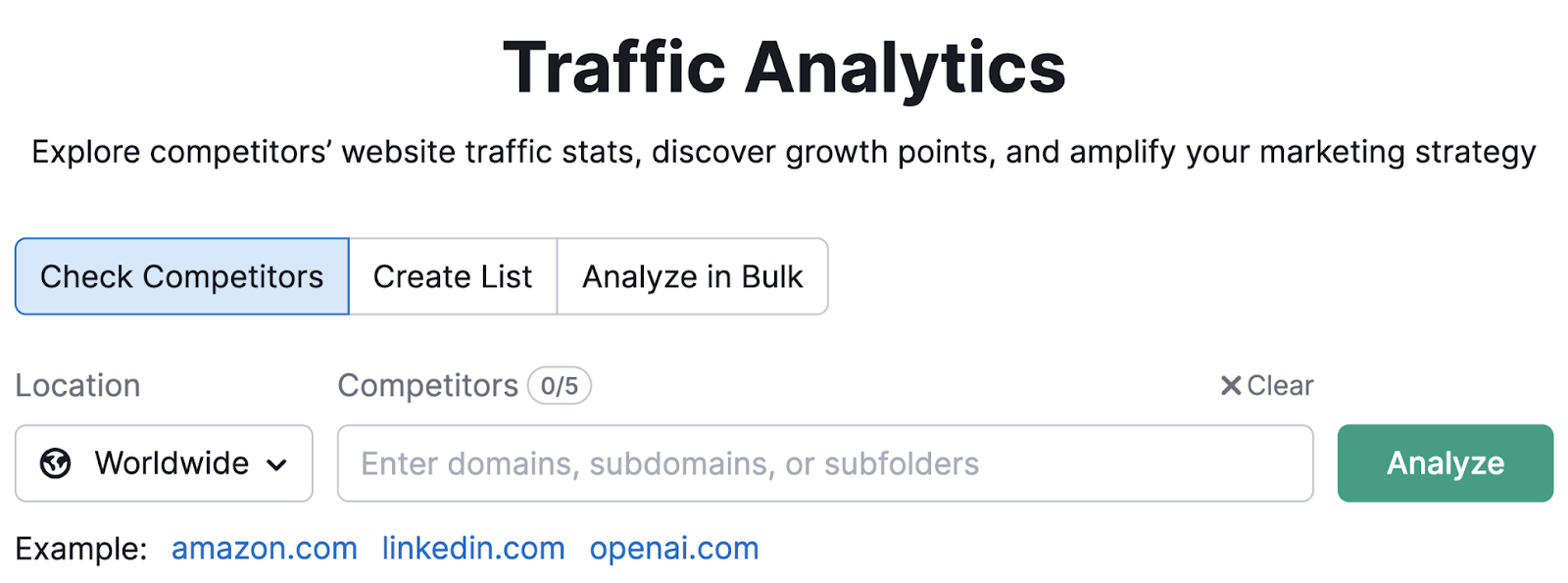Choose the amazon.com example link

pos(265,549)
